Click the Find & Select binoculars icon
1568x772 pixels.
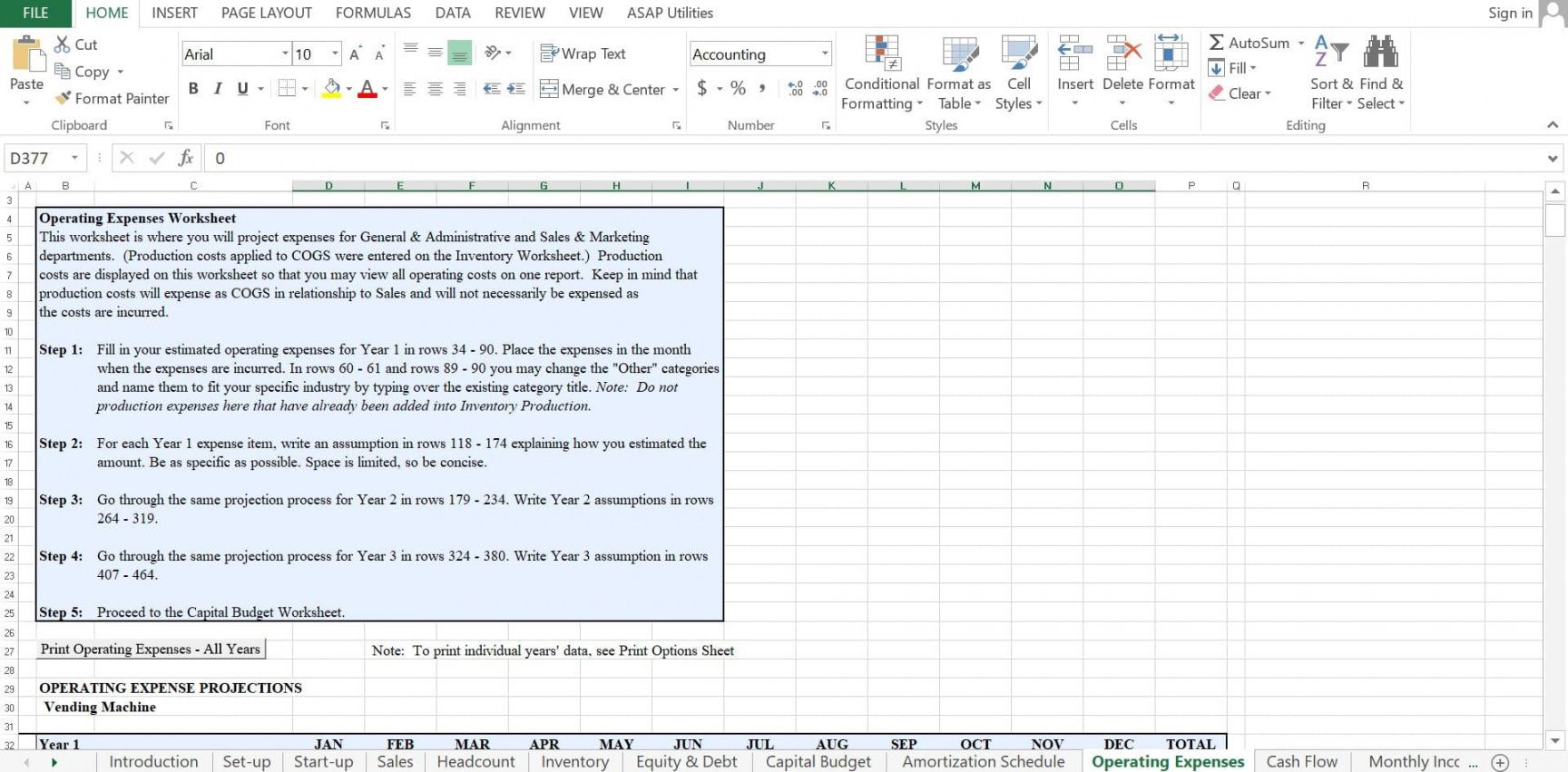click(x=1380, y=52)
